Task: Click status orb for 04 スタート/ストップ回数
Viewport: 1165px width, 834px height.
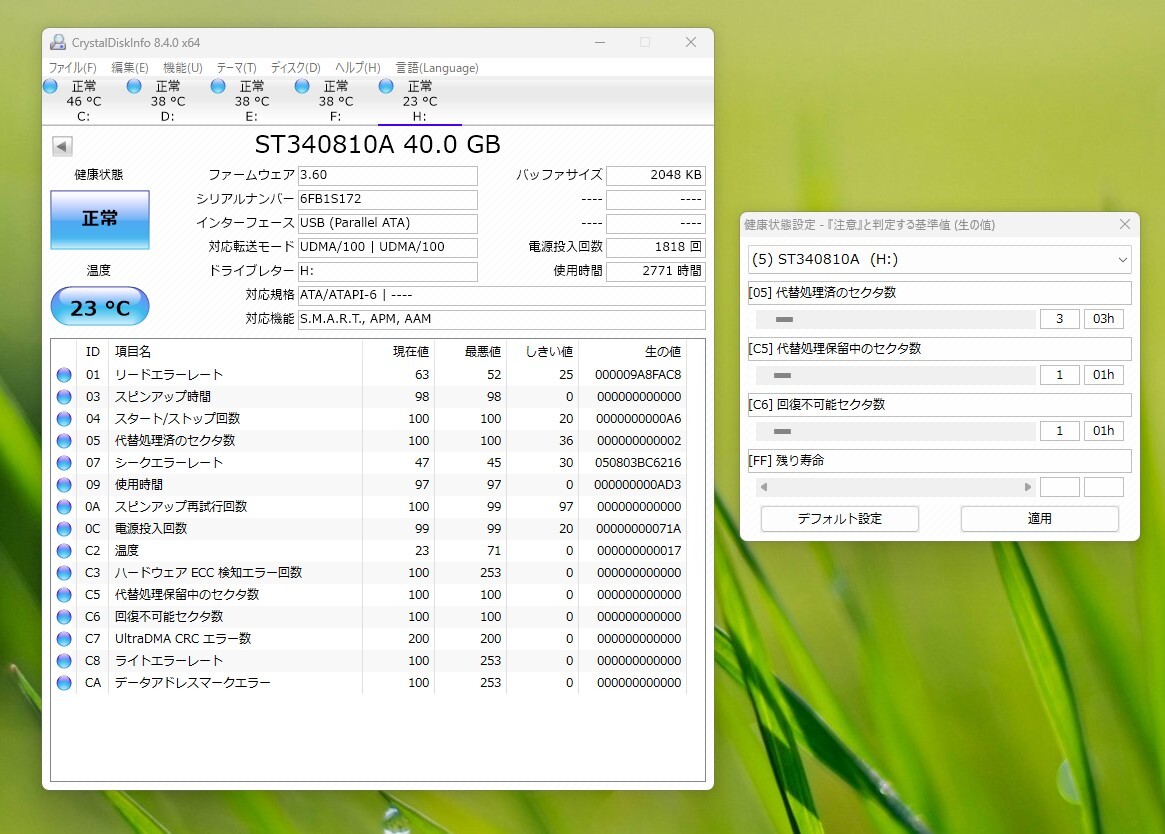Action: [x=65, y=418]
